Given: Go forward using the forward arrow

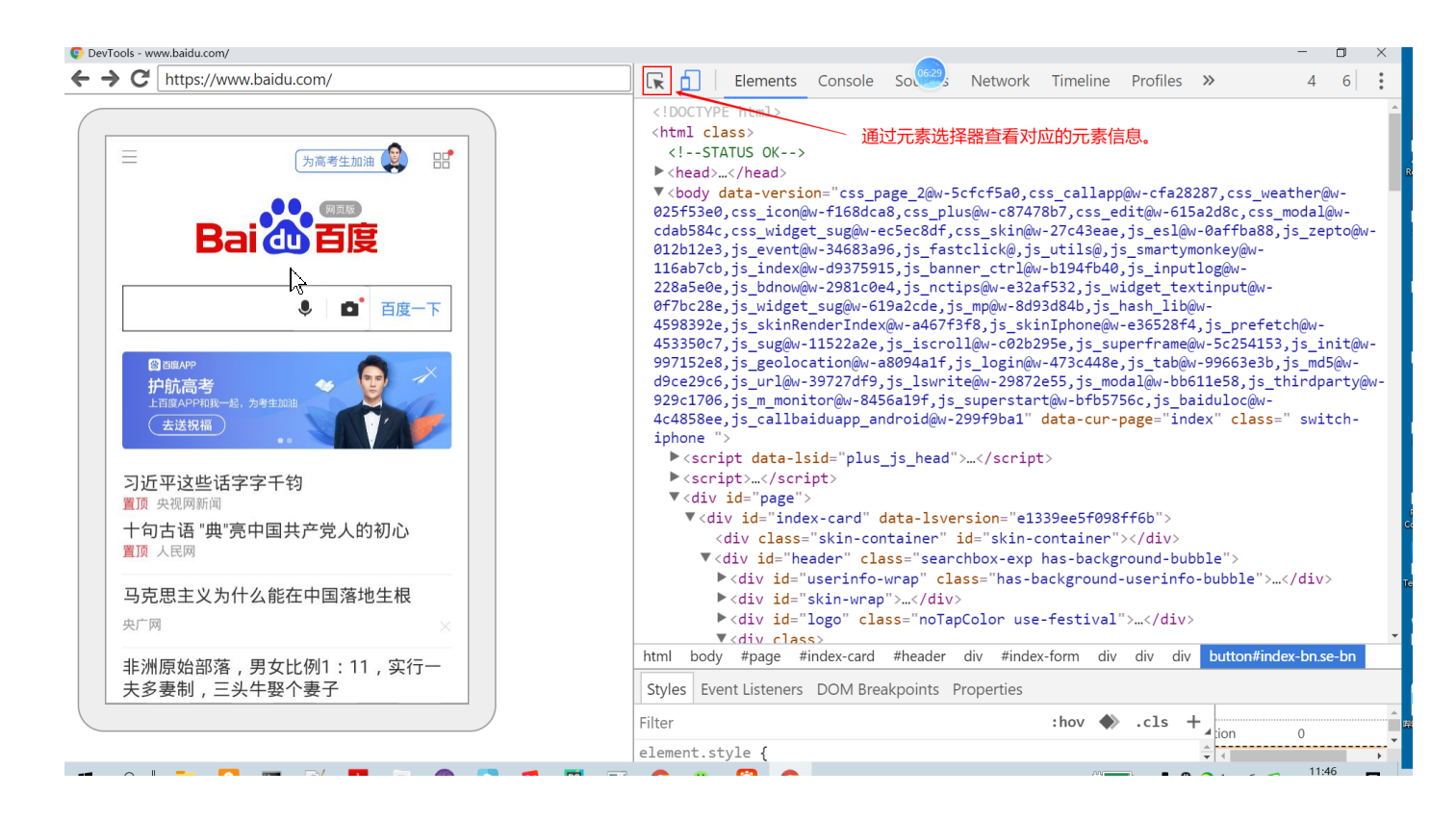Looking at the screenshot, I should click(x=111, y=79).
